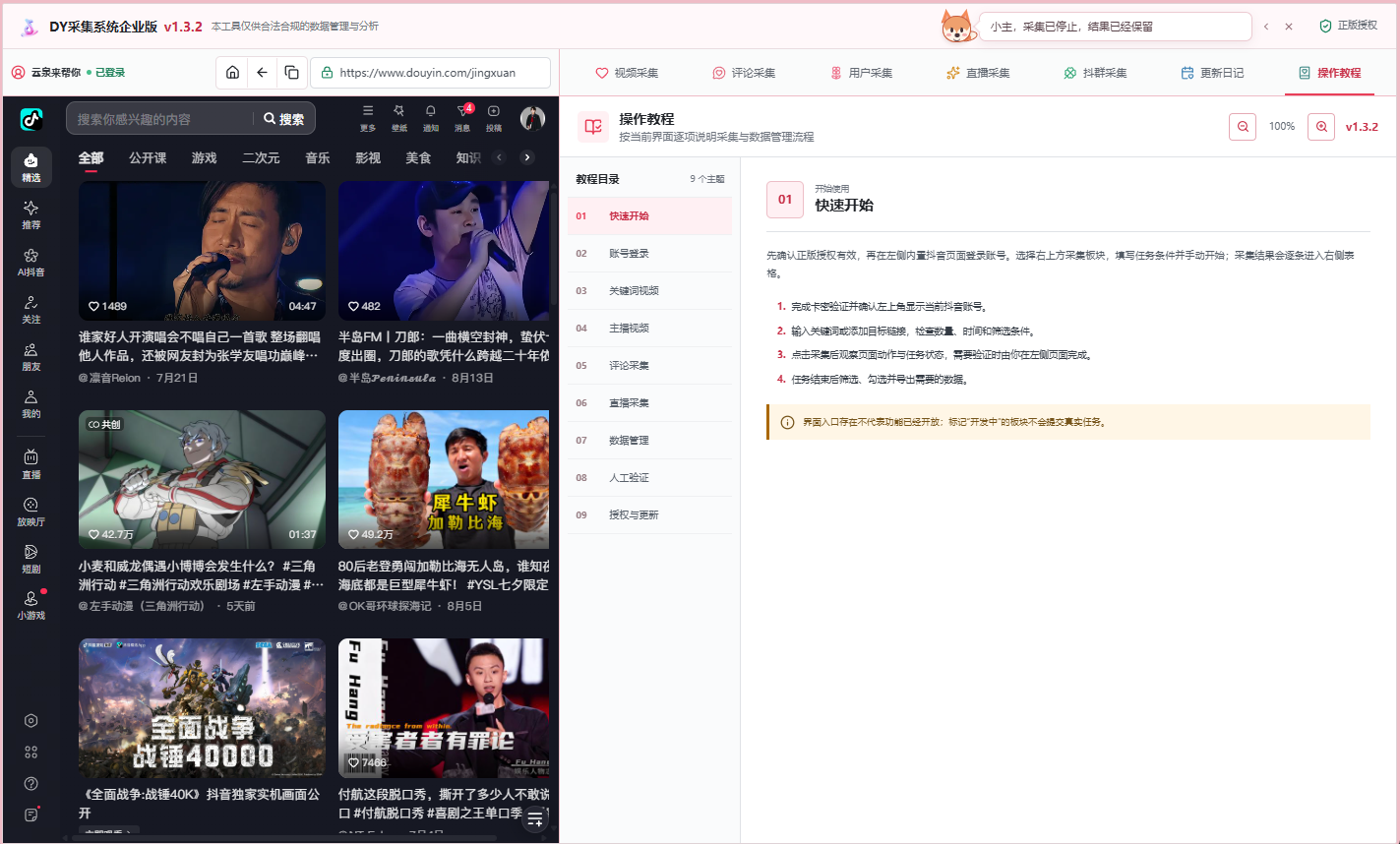Open 短剧 in the sidebar
The width and height of the screenshot is (1400, 844).
pos(31,559)
